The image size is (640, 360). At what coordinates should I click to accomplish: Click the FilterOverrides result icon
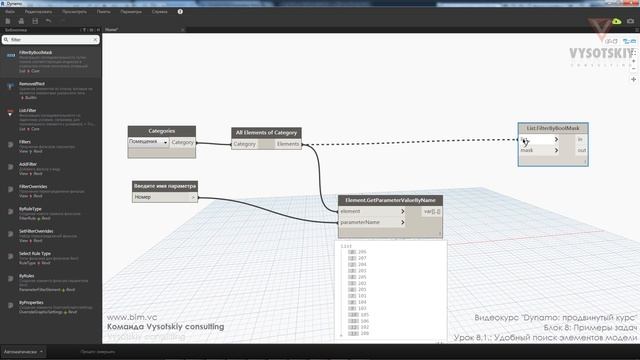[10, 189]
